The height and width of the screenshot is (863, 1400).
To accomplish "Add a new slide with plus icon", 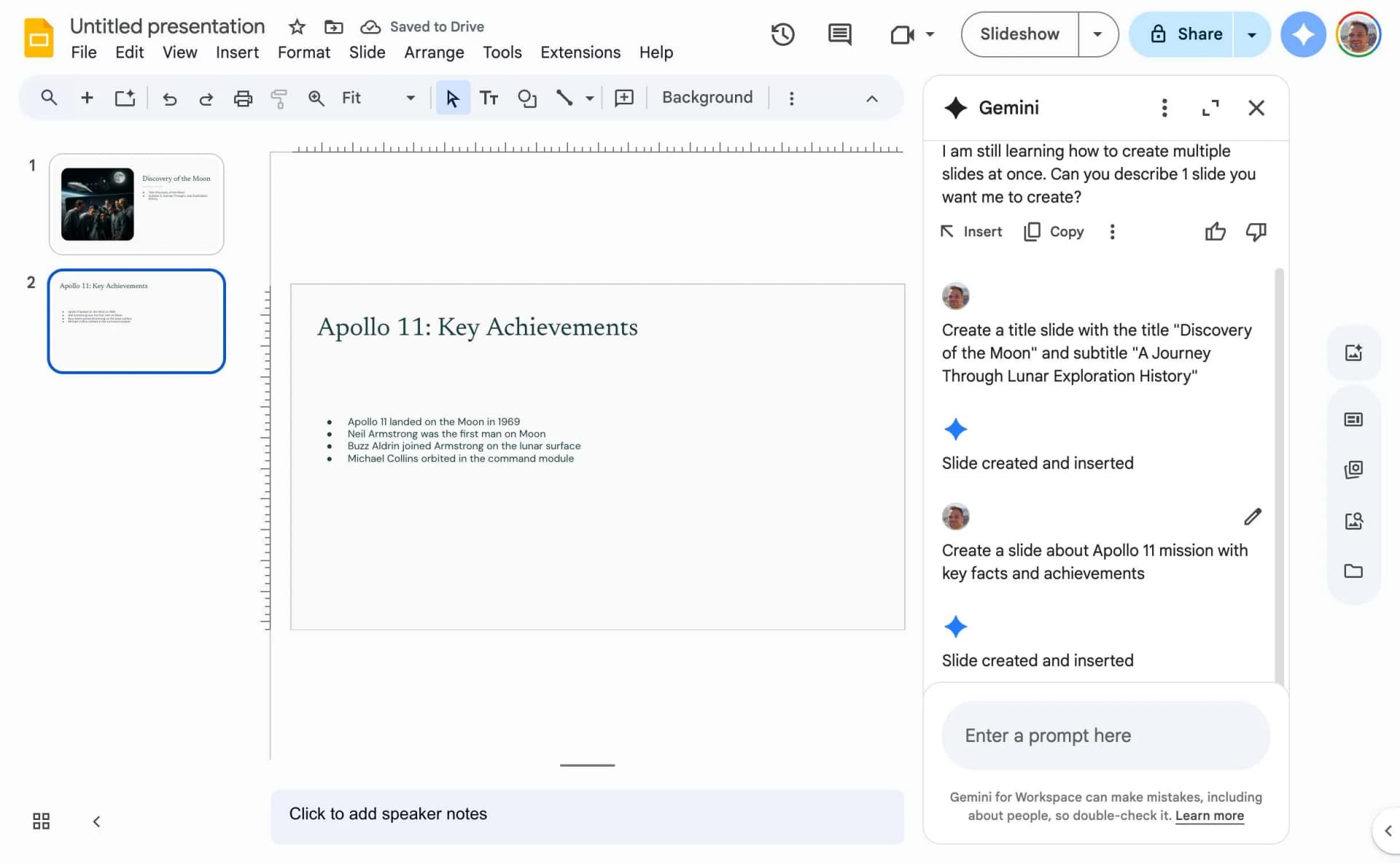I will tap(87, 98).
